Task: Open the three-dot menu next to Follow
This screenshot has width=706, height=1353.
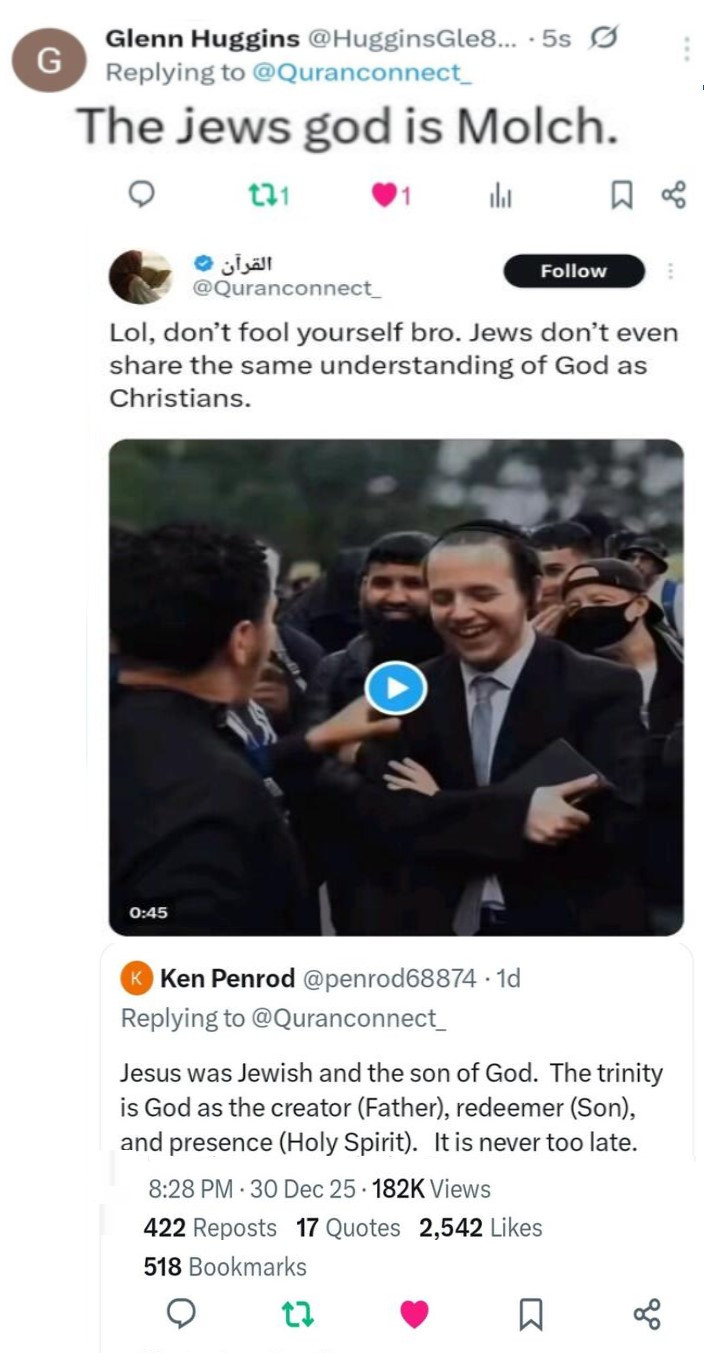Action: (x=670, y=271)
